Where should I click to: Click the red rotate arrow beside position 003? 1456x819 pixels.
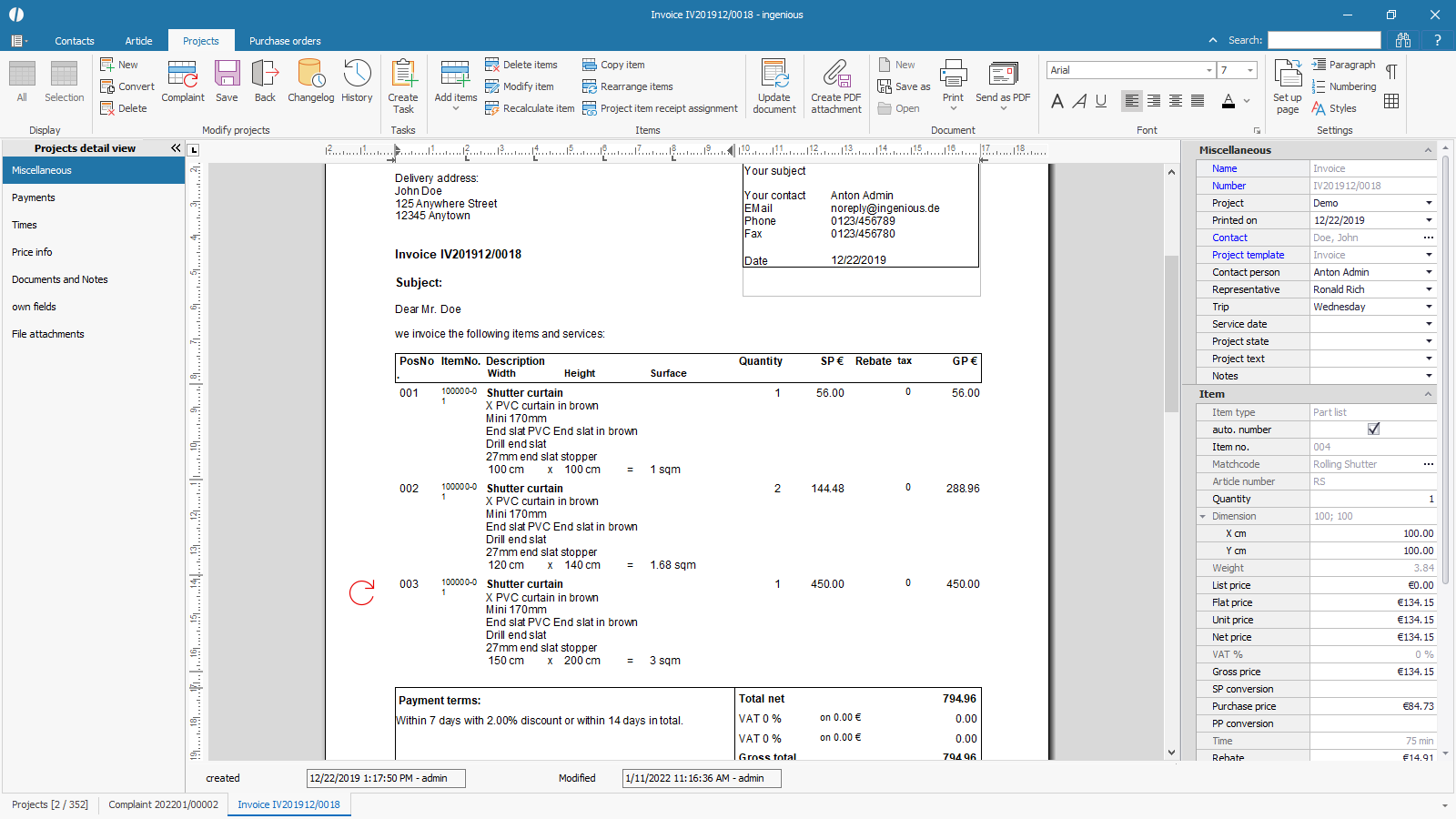pos(362,592)
